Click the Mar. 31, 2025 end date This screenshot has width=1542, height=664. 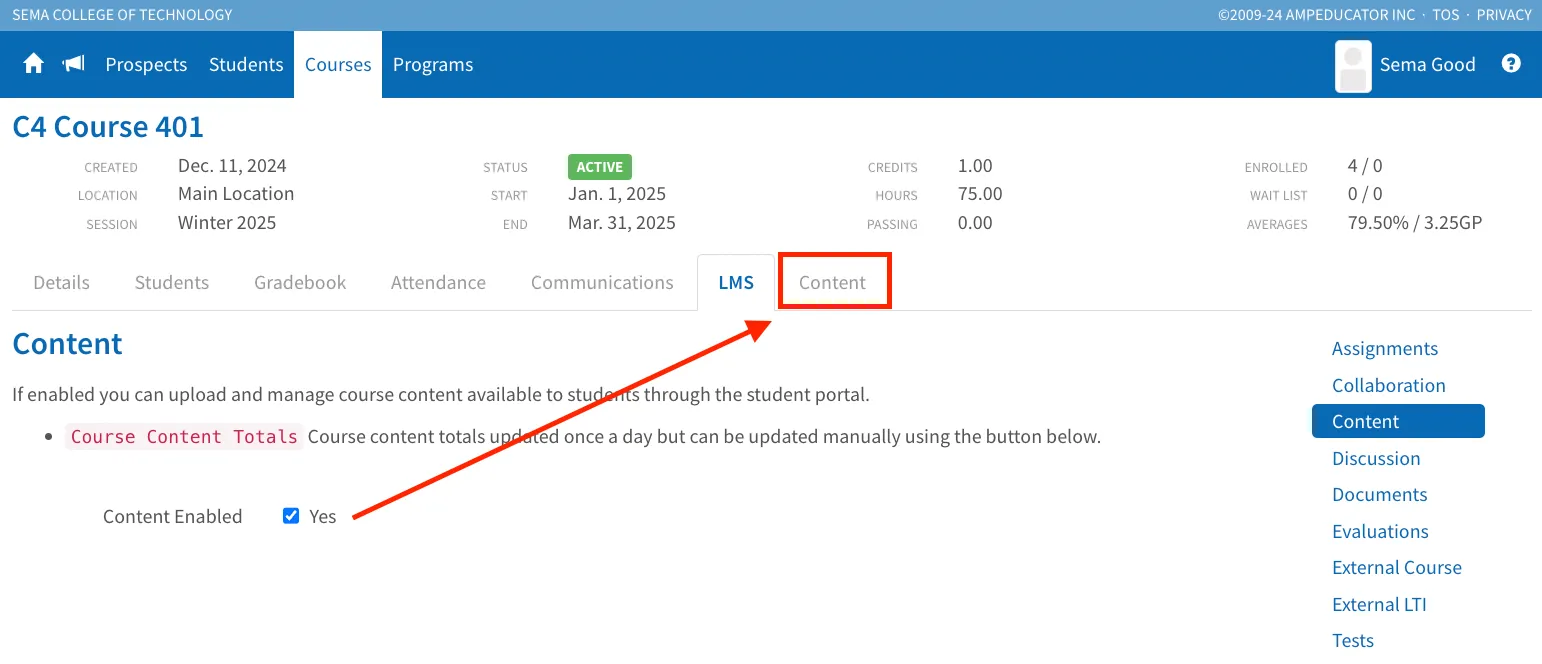[x=622, y=223]
